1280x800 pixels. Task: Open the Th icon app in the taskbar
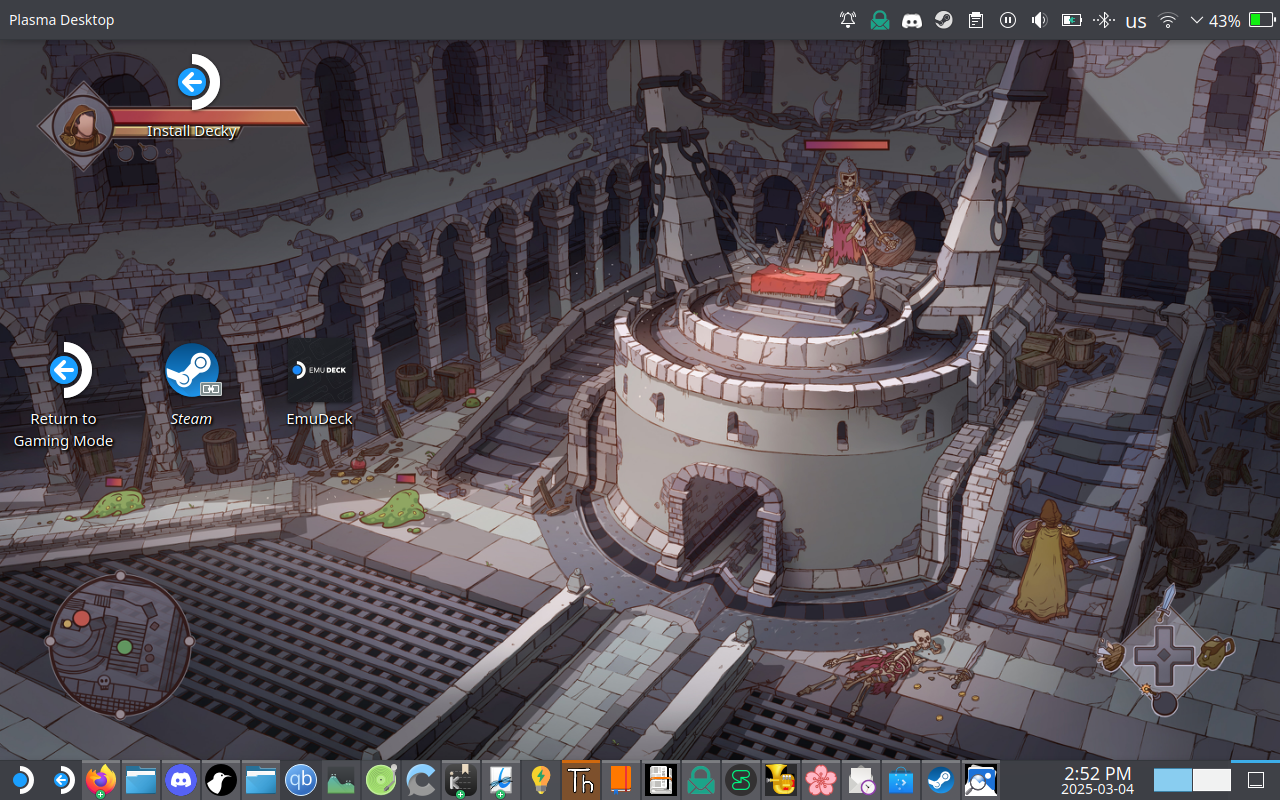(581, 780)
